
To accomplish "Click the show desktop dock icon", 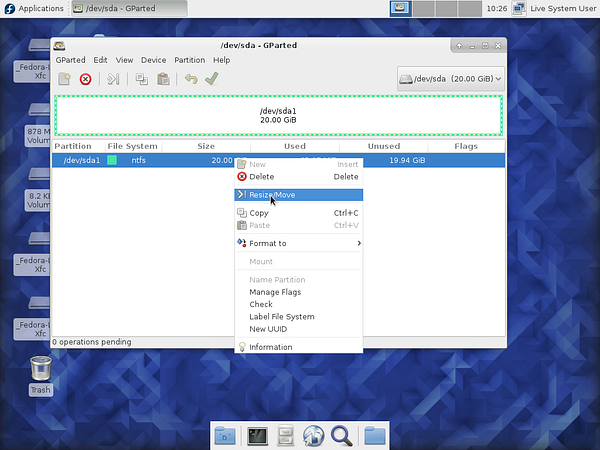I will 225,436.
